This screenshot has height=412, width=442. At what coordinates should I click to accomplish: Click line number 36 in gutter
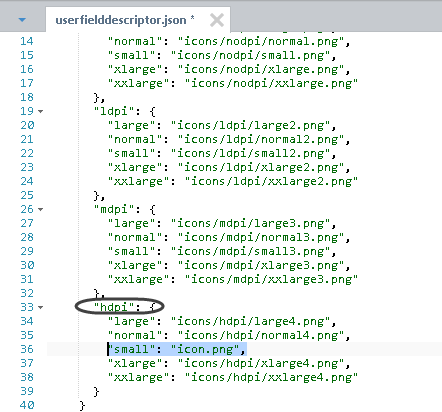click(27, 349)
